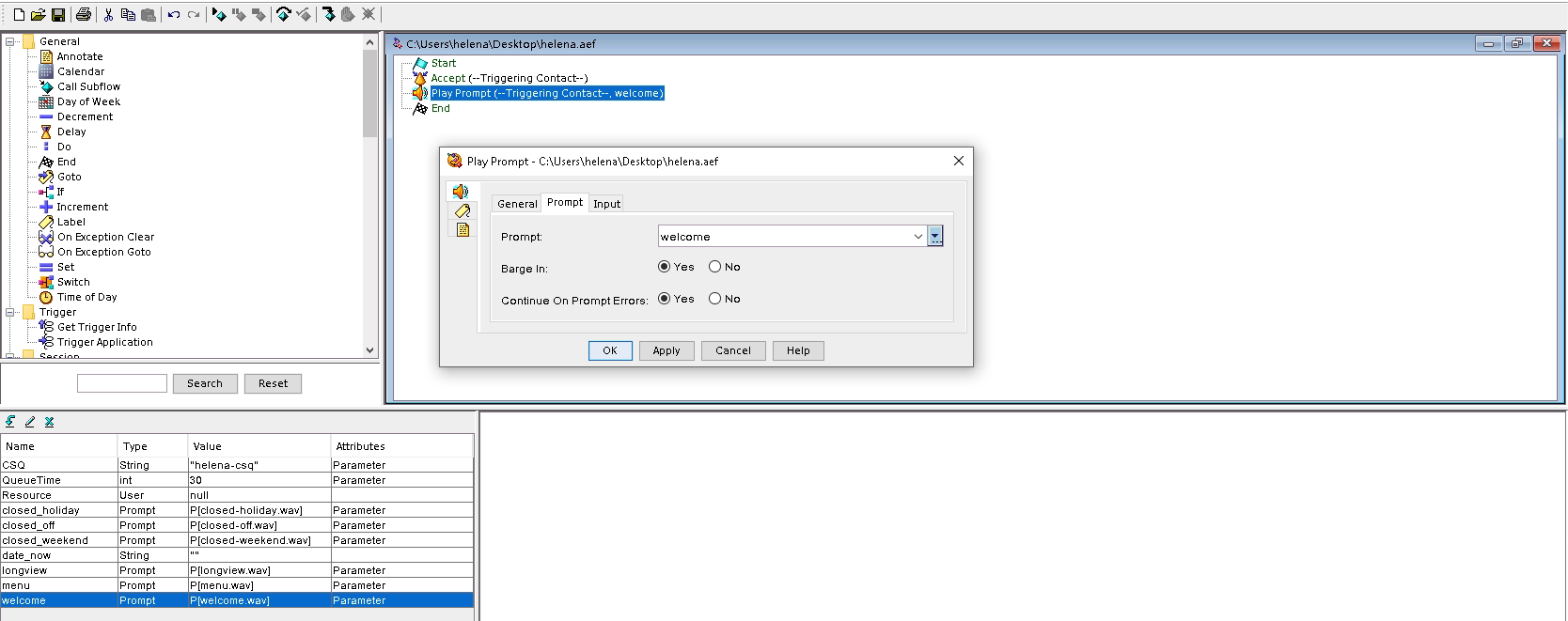Click the pencil edit variable icon

point(30,422)
